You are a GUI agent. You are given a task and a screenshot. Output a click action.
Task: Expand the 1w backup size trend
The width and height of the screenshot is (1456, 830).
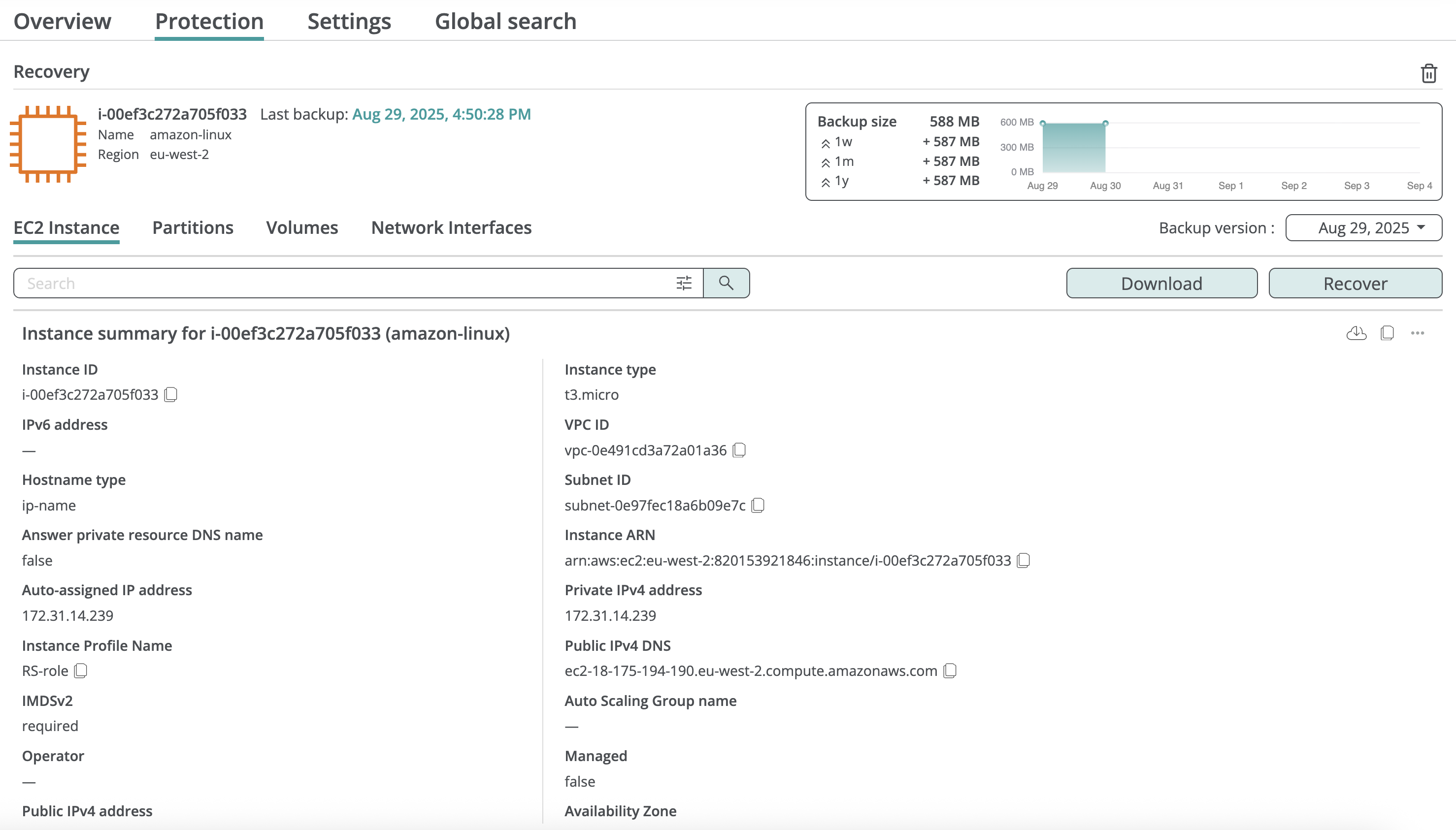(825, 143)
